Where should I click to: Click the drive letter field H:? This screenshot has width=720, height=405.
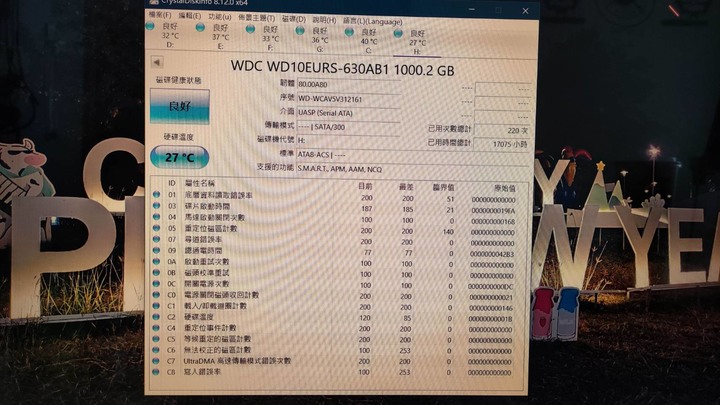click(349, 140)
